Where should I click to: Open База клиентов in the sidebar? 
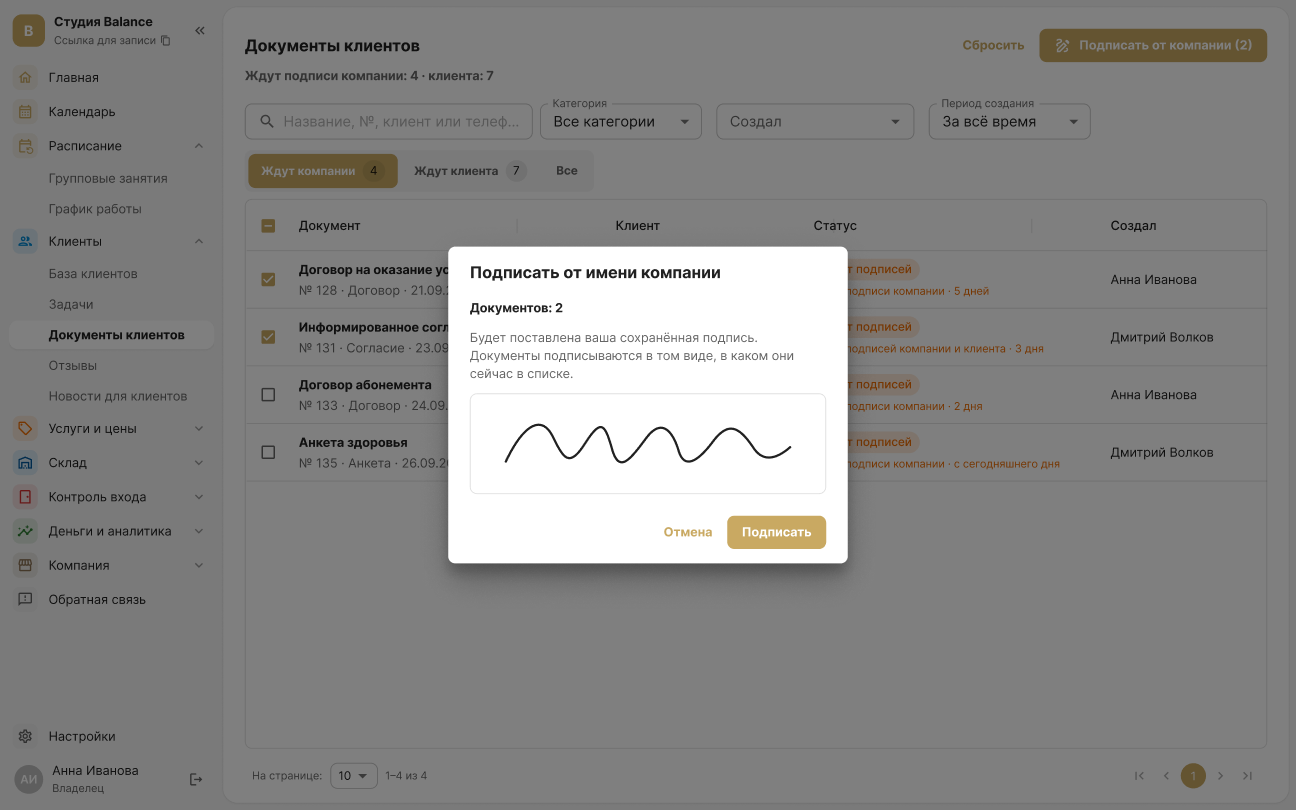[93, 273]
